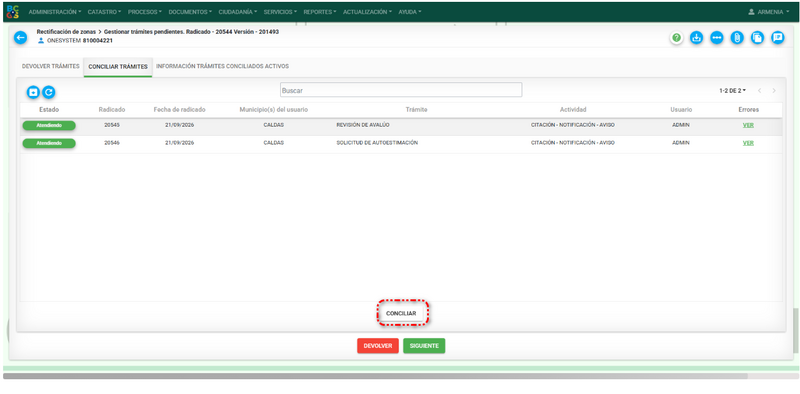This screenshot has height=394, width=800.
Task: Open the REPORTES dropdown
Action: (319, 12)
